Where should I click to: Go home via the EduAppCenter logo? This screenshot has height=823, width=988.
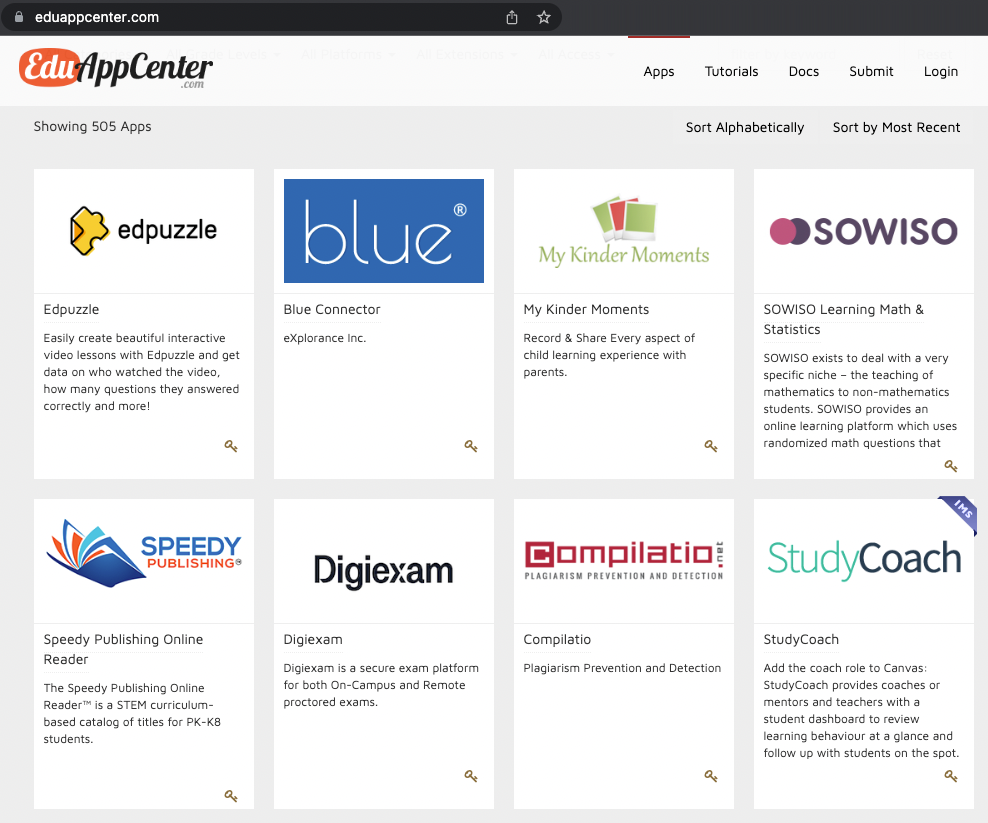[x=116, y=68]
